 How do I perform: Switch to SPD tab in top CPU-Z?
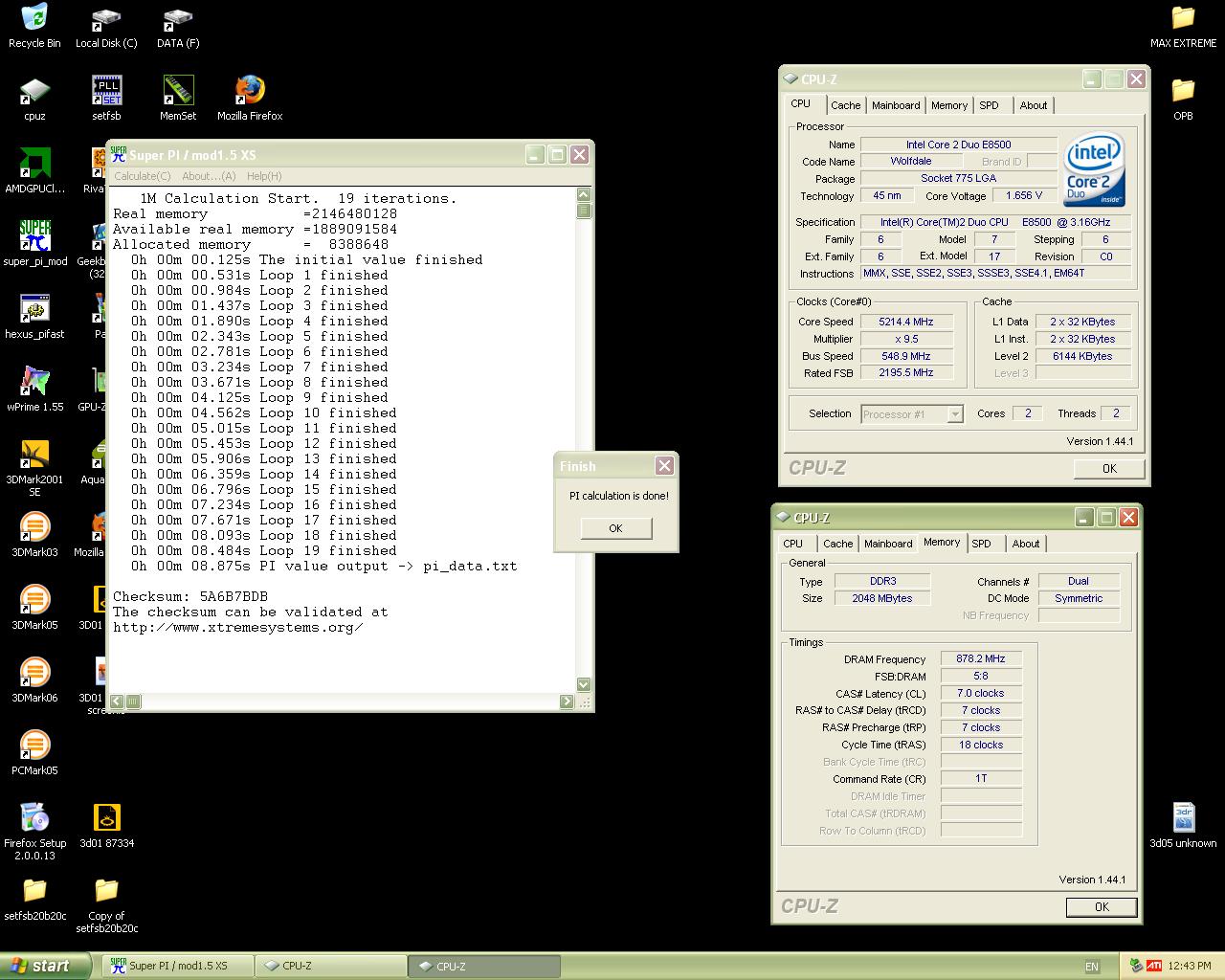pos(989,105)
